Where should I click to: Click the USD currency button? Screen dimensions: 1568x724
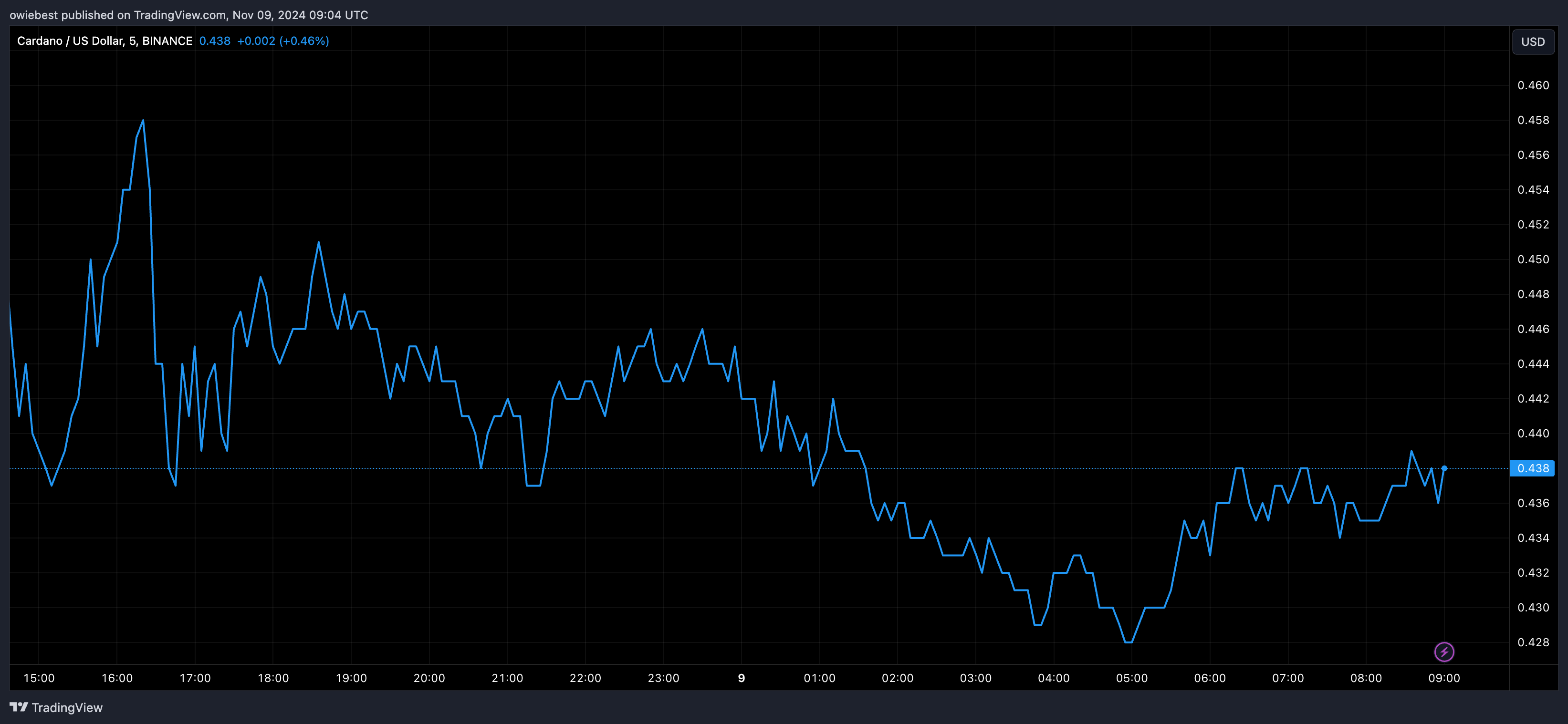pos(1533,41)
